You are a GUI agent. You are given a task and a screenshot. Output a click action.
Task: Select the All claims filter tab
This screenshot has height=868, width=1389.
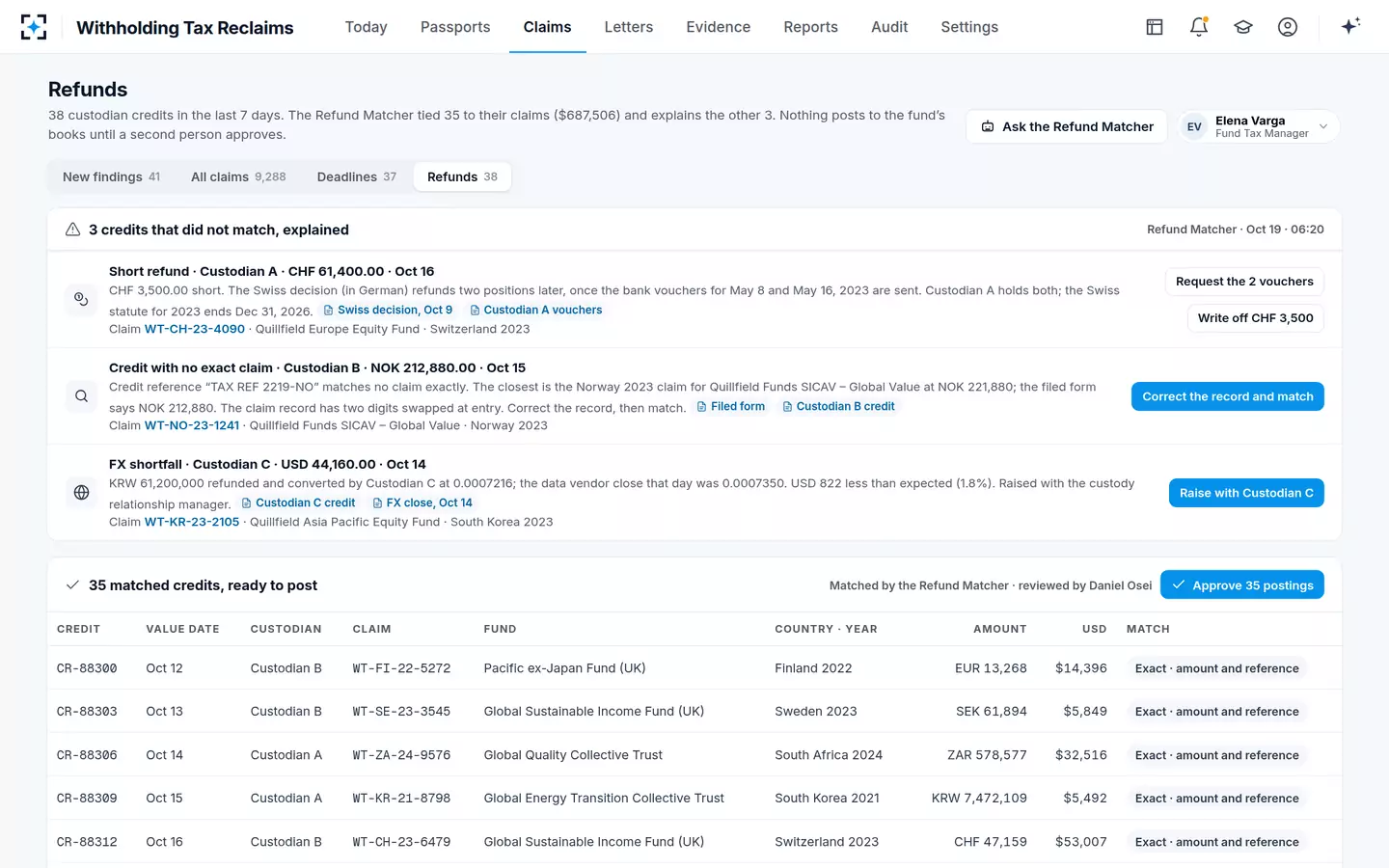238,176
